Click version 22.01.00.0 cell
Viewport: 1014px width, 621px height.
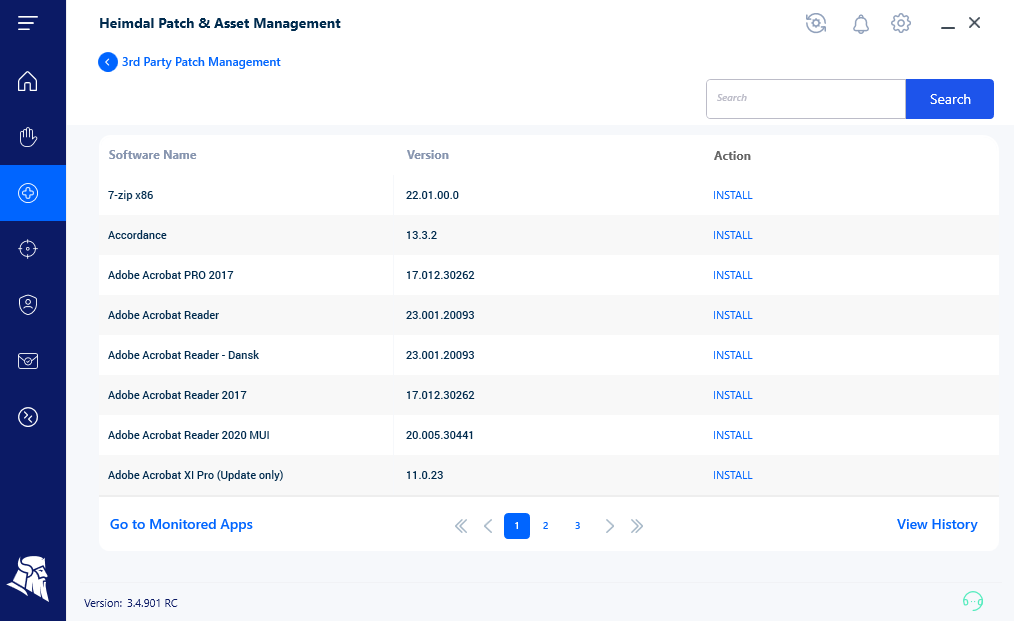pyautogui.click(x=432, y=195)
